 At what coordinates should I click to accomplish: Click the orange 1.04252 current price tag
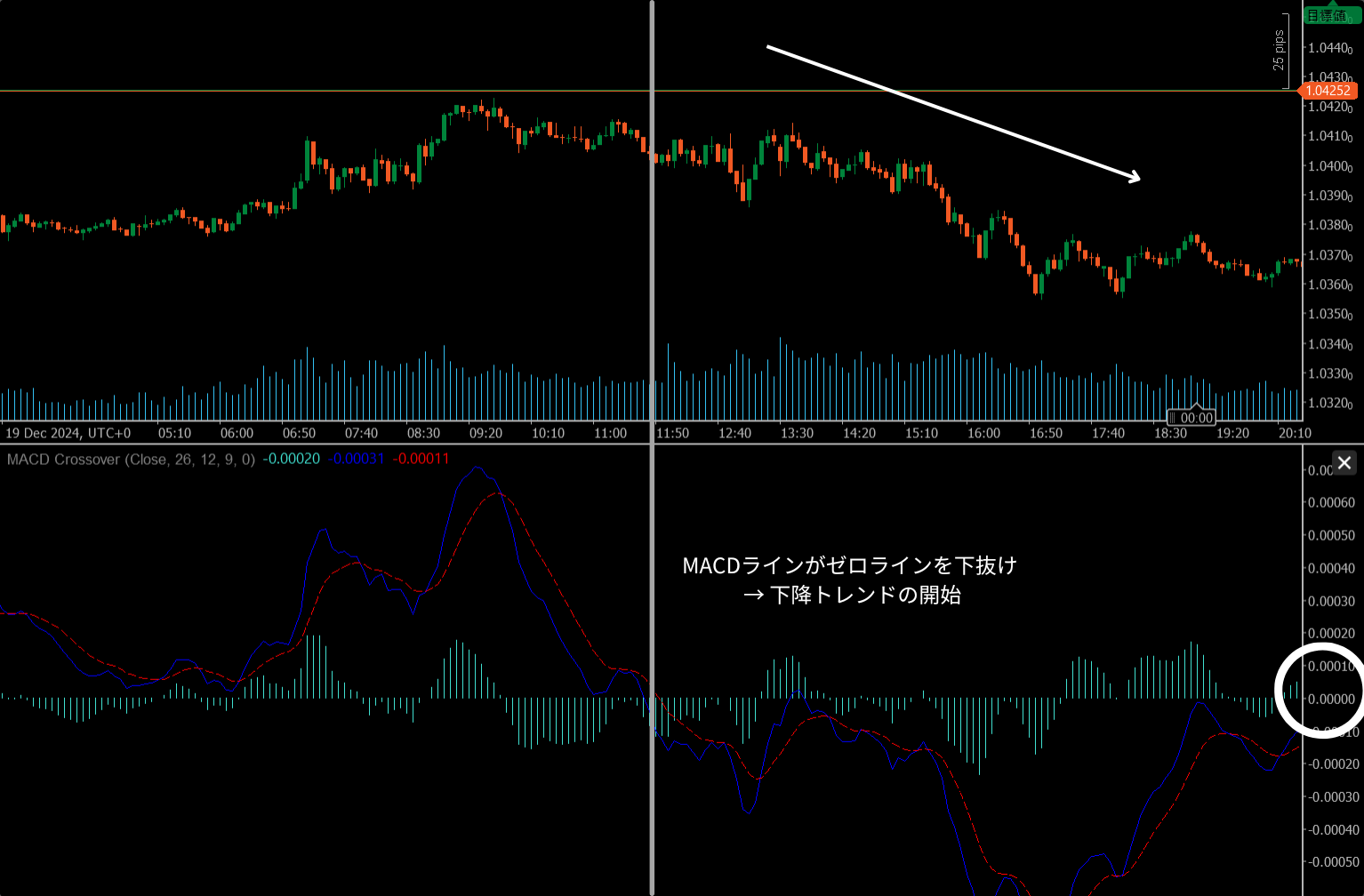pos(1328,91)
